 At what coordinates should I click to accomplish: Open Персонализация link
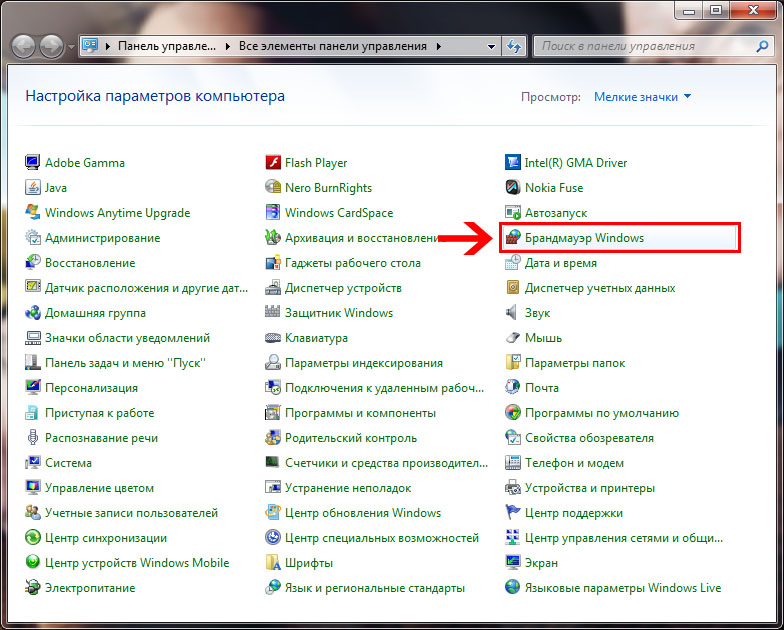[92, 388]
